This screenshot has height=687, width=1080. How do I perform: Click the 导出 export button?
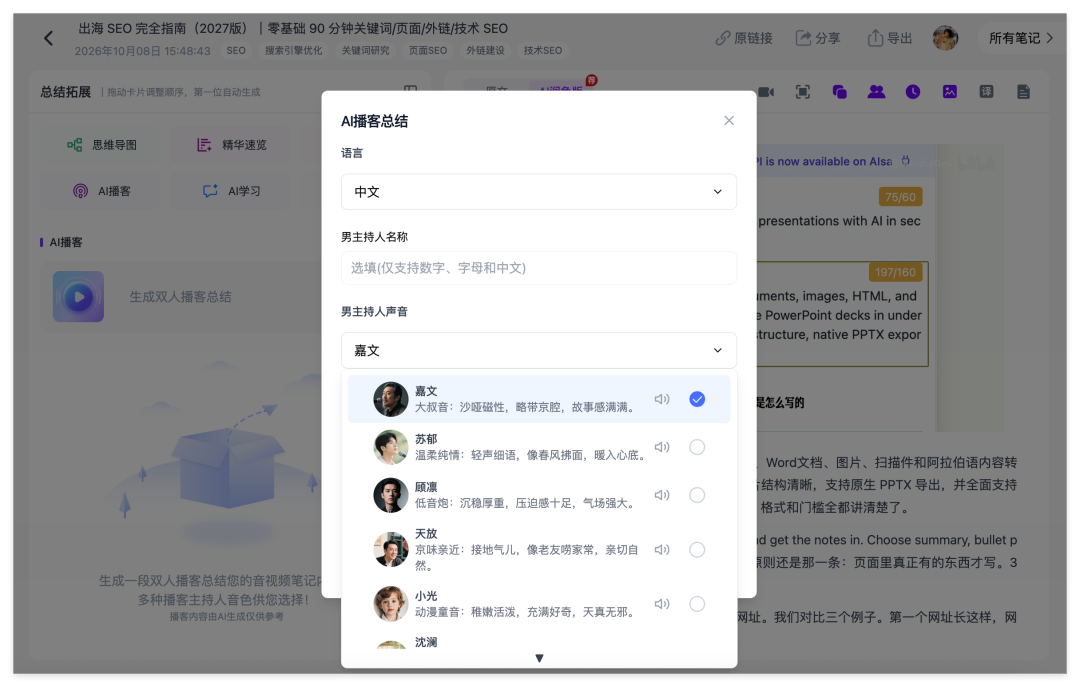click(889, 38)
